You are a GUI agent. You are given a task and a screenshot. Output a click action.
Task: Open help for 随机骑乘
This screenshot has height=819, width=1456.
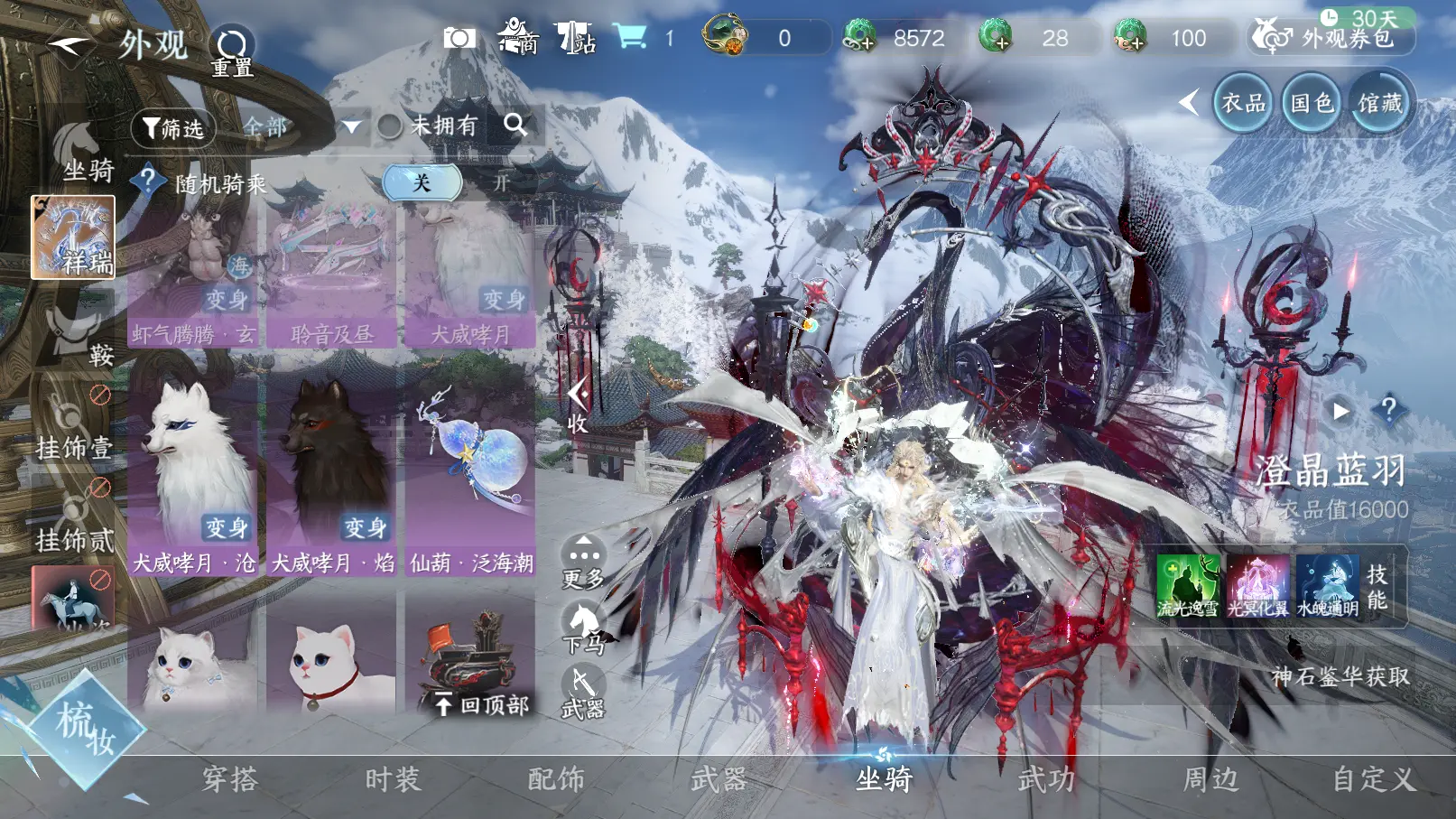coord(147,181)
